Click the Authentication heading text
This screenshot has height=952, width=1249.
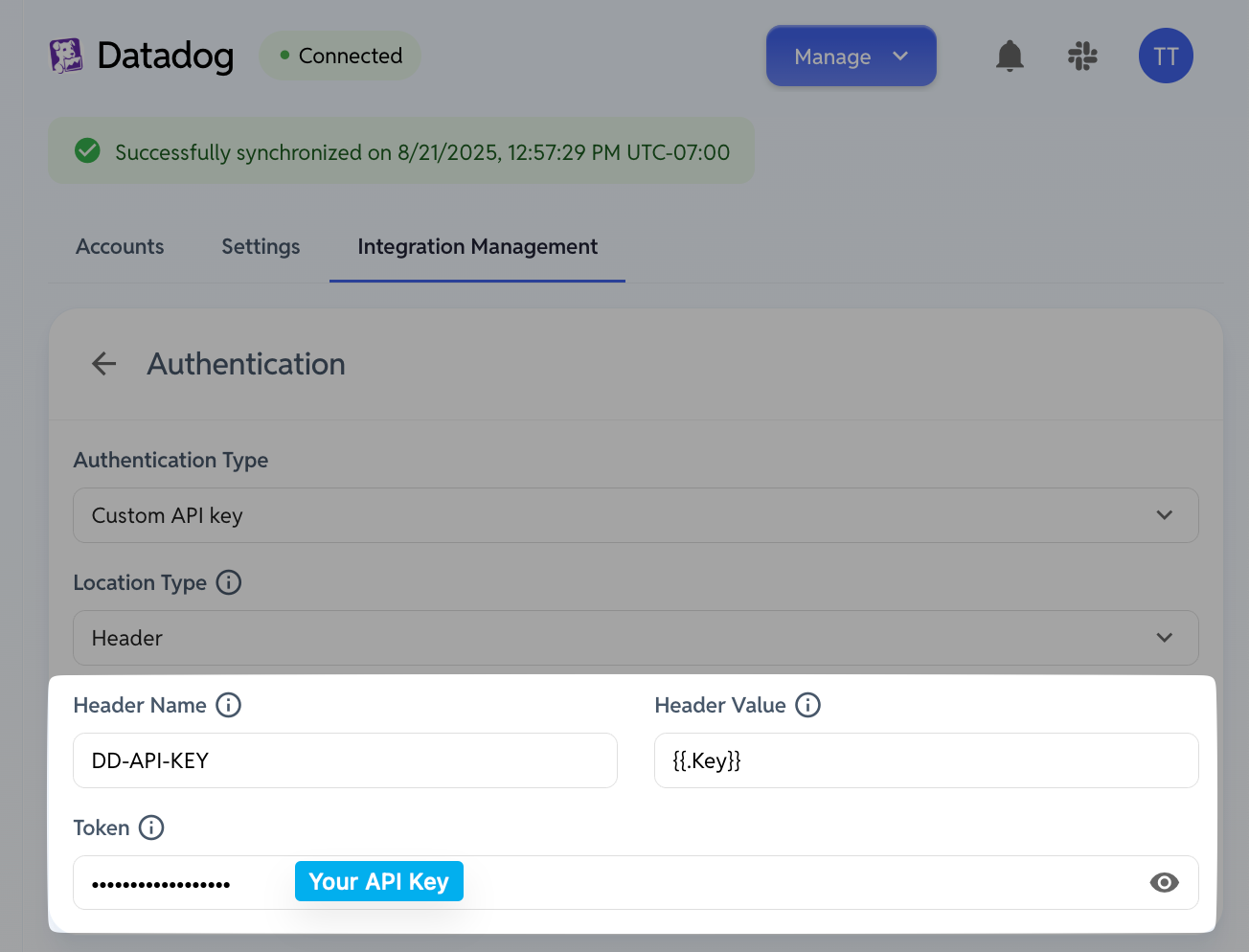[x=246, y=364]
